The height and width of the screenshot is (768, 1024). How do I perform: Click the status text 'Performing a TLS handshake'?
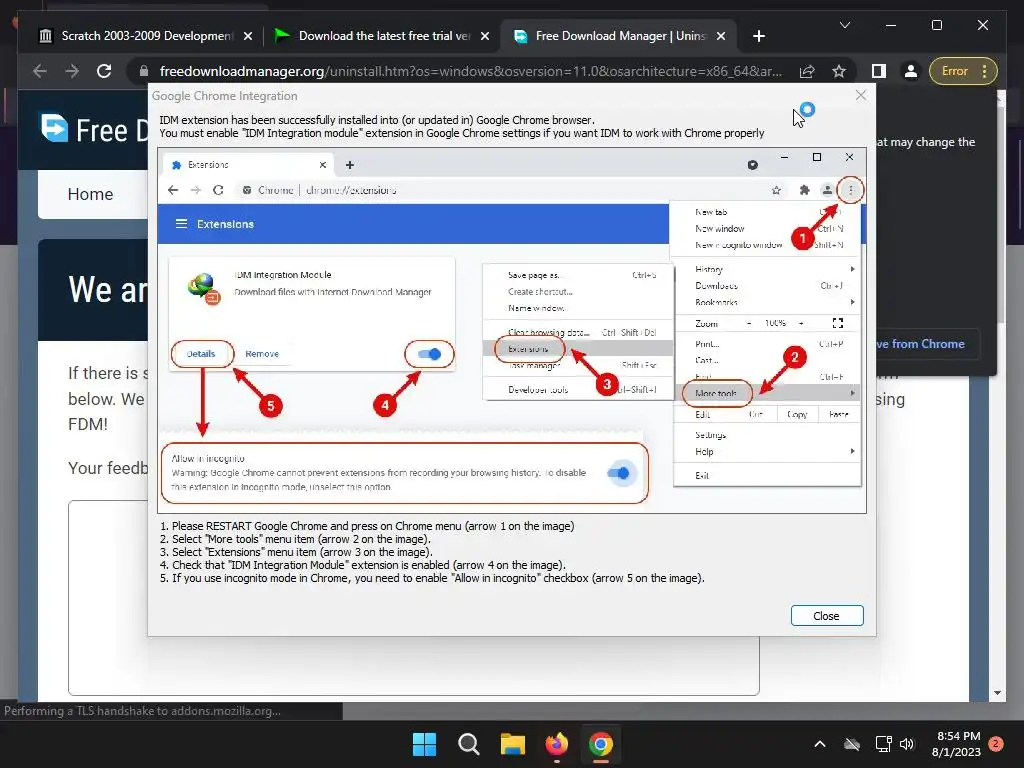pyautogui.click(x=142, y=711)
